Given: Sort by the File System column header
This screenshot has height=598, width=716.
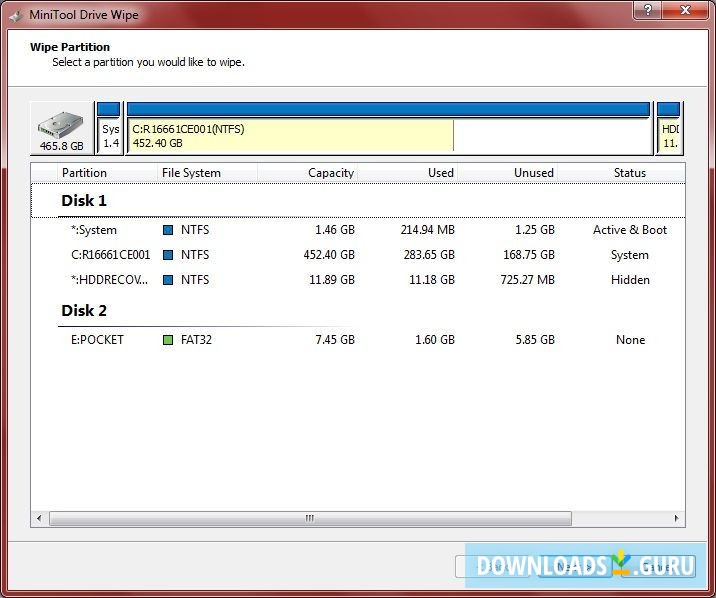Looking at the screenshot, I should 207,173.
